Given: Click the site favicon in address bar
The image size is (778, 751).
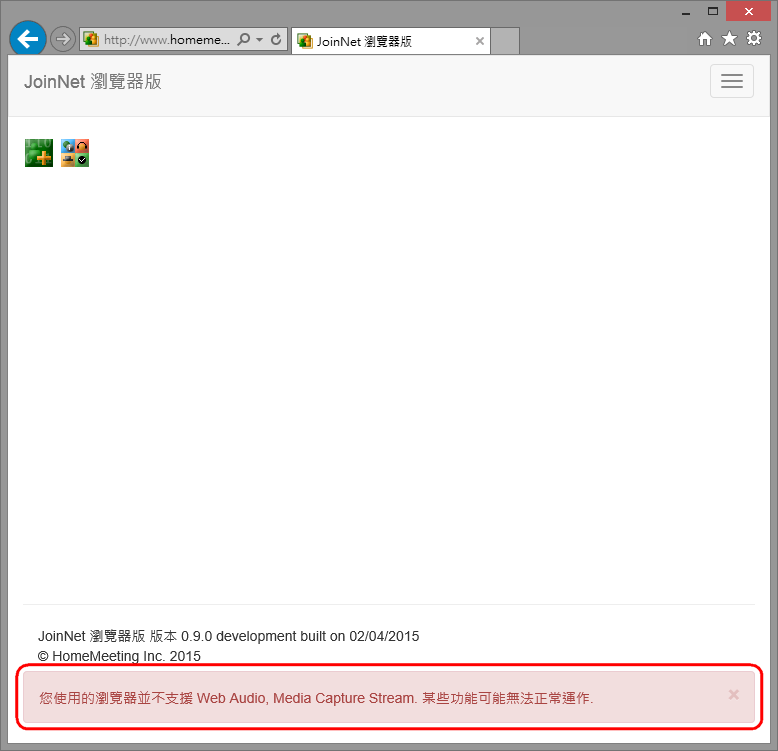Looking at the screenshot, I should click(x=91, y=39).
